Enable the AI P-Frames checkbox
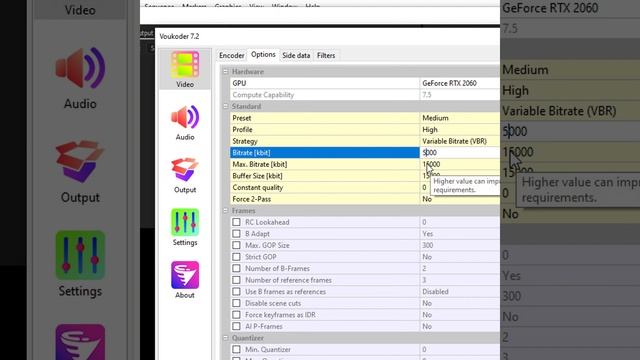This screenshot has width=640, height=360. click(x=236, y=326)
